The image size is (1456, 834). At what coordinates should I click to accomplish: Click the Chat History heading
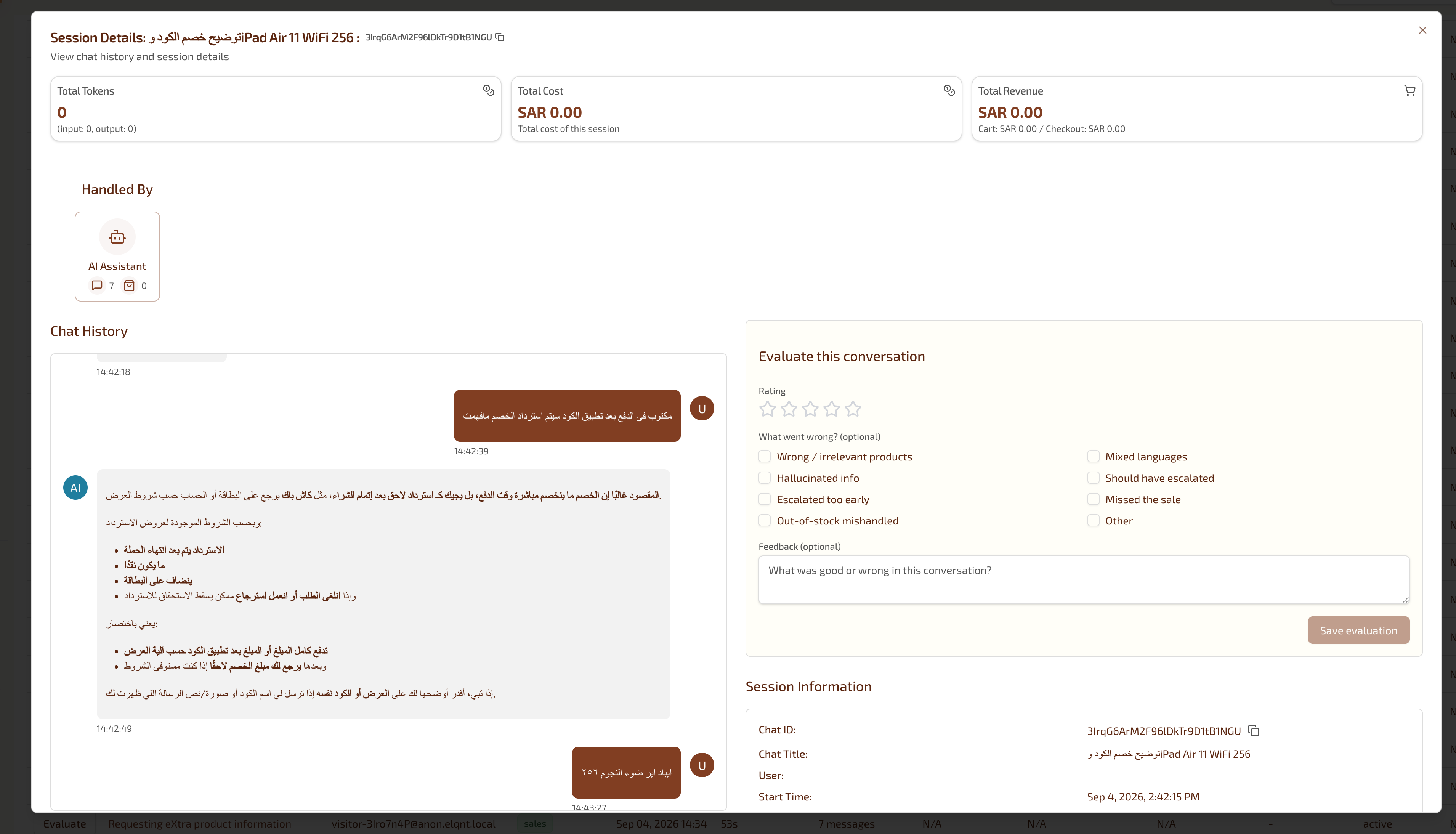(89, 331)
